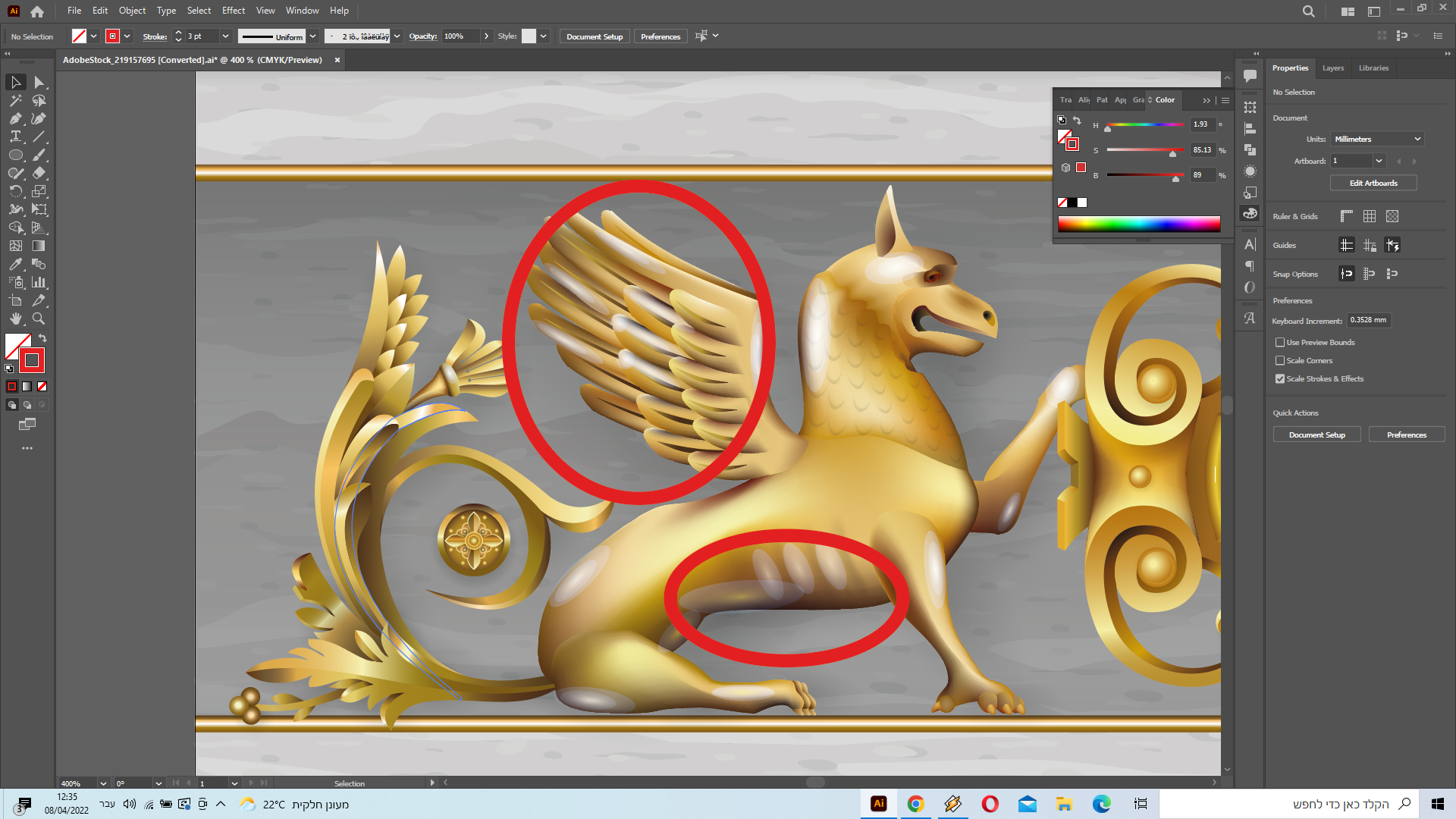Open the Units Millimeters dropdown
This screenshot has height=819, width=1456.
point(1377,140)
